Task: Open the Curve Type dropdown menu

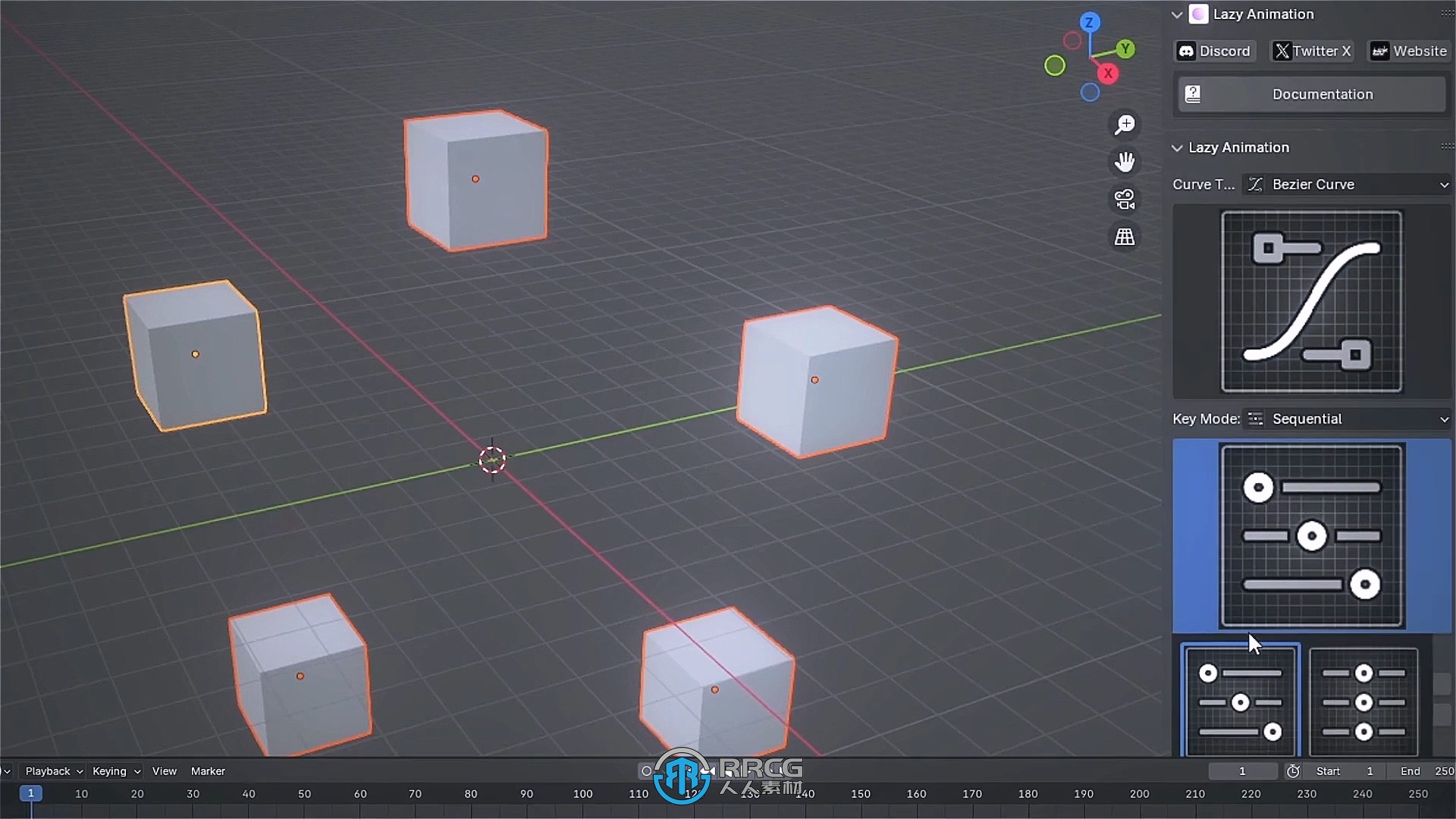Action: tap(1349, 184)
